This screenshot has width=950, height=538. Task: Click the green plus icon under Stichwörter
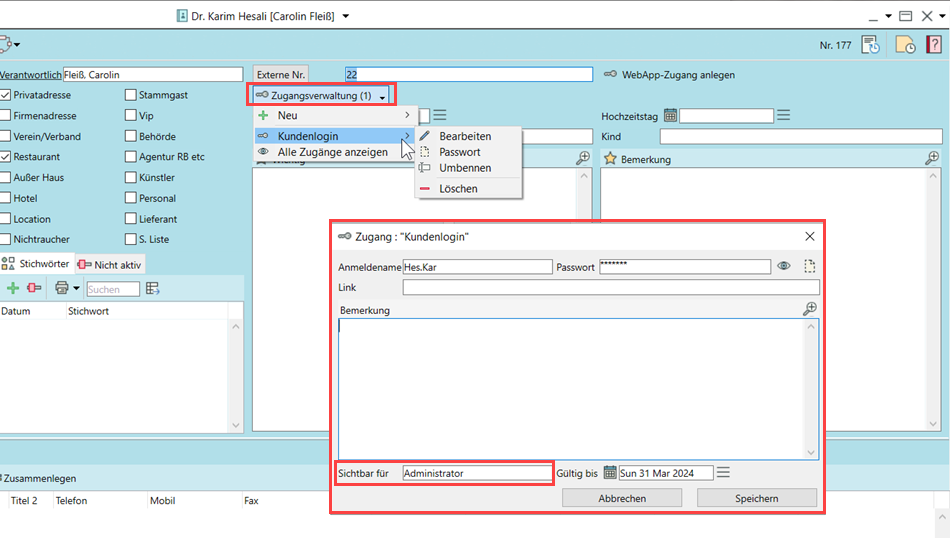(13, 288)
